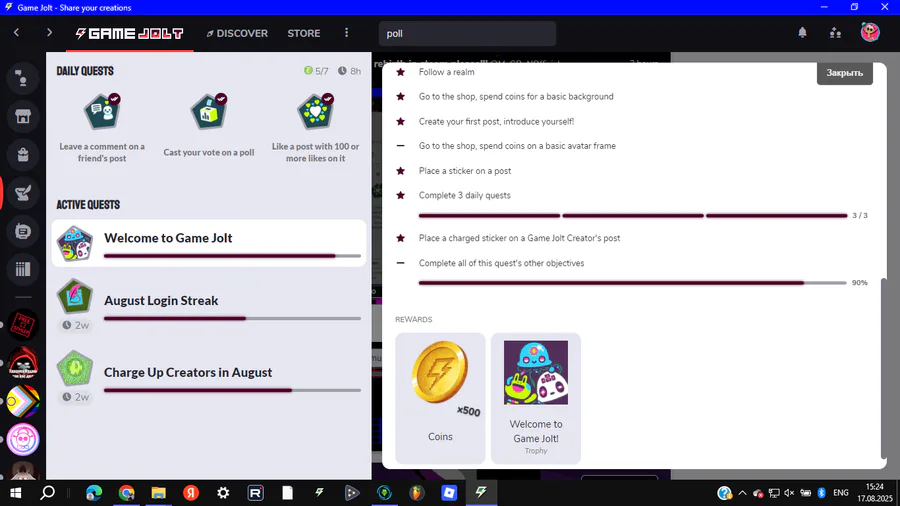Open the 'Welcome to Game Jolt' active quest

(x=209, y=243)
